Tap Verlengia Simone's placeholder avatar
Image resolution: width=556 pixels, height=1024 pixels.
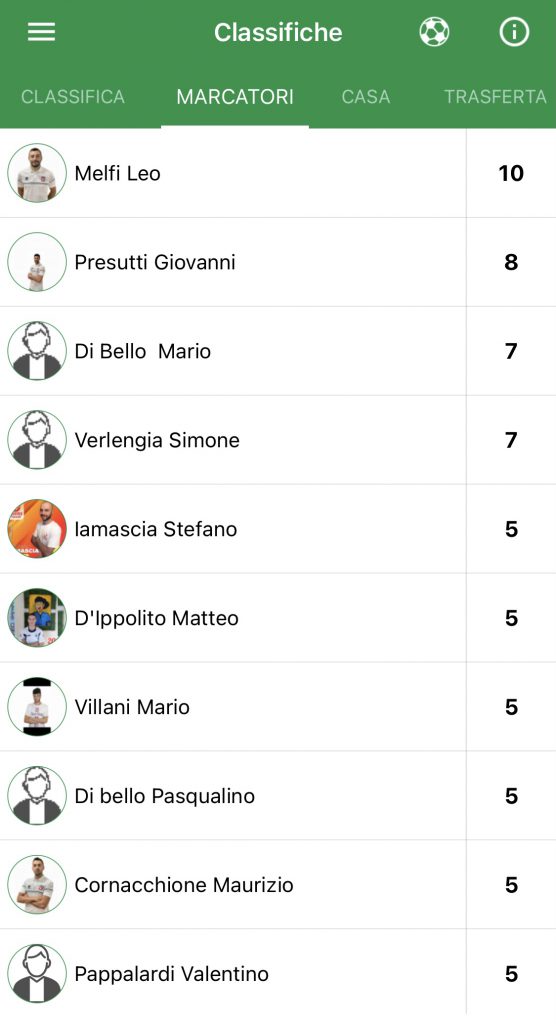click(x=37, y=440)
